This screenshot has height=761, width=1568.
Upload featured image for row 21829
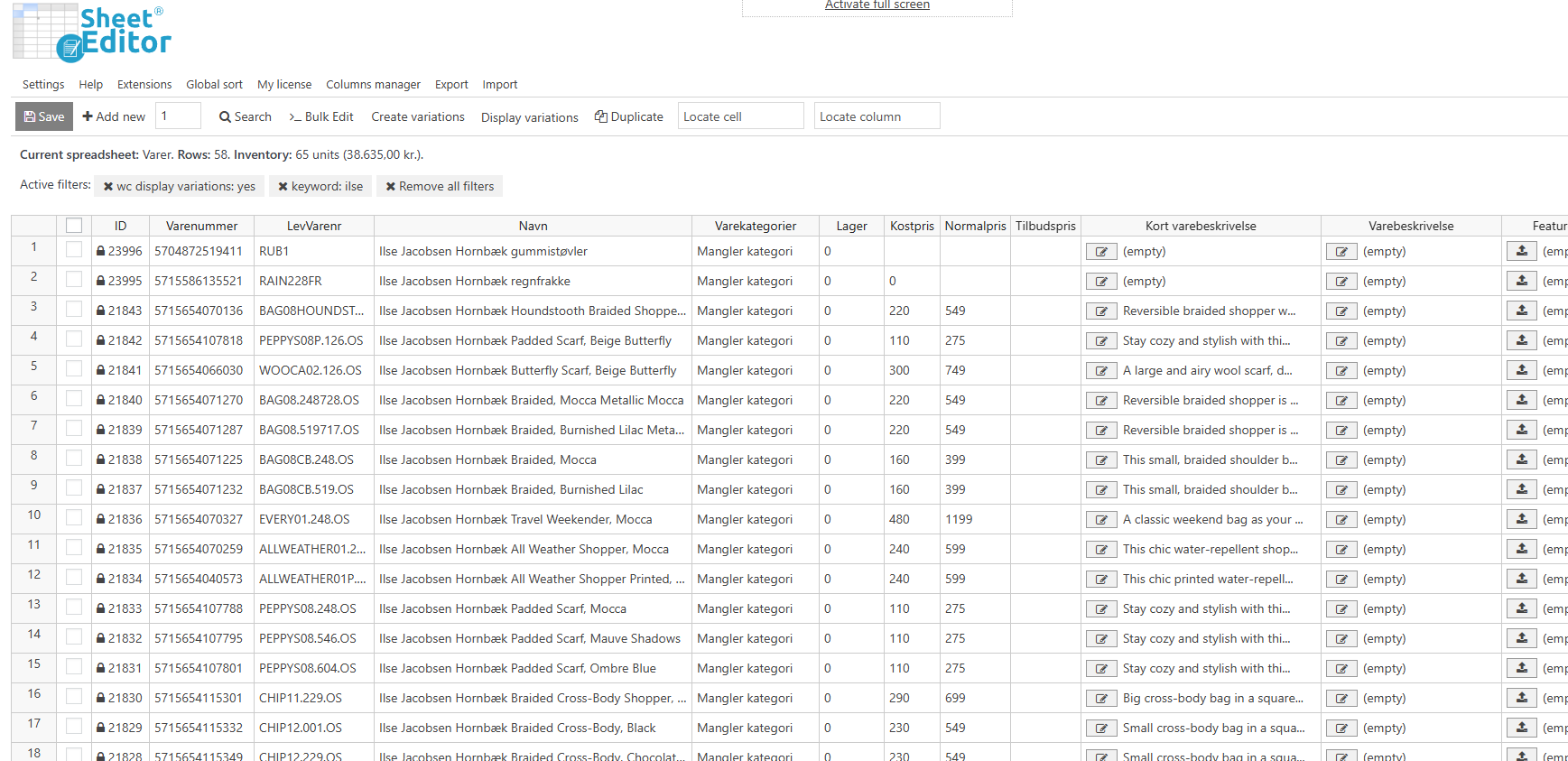(1522, 728)
